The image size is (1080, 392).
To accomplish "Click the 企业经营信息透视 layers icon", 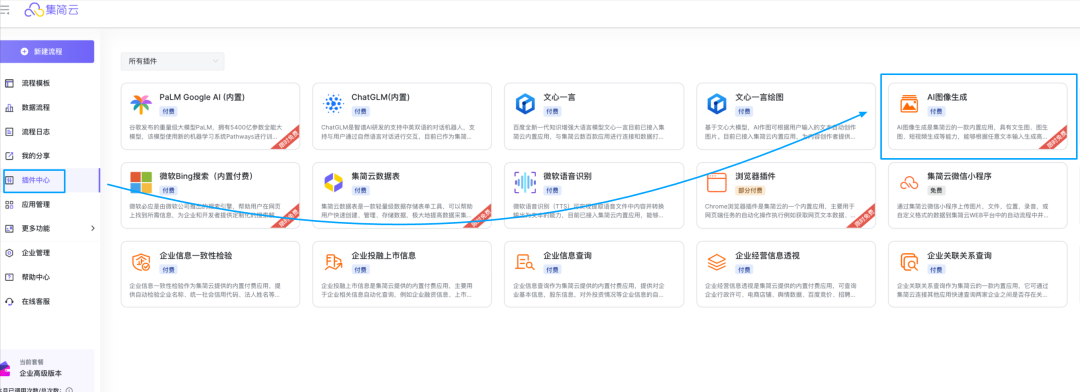I will click(718, 262).
